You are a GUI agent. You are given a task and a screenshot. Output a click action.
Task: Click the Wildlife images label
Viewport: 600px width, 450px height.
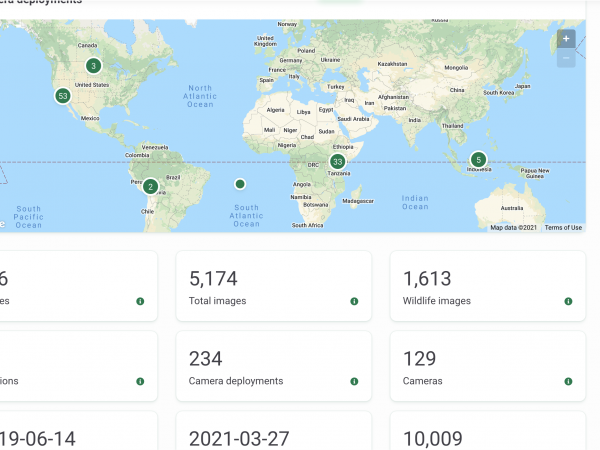437,301
